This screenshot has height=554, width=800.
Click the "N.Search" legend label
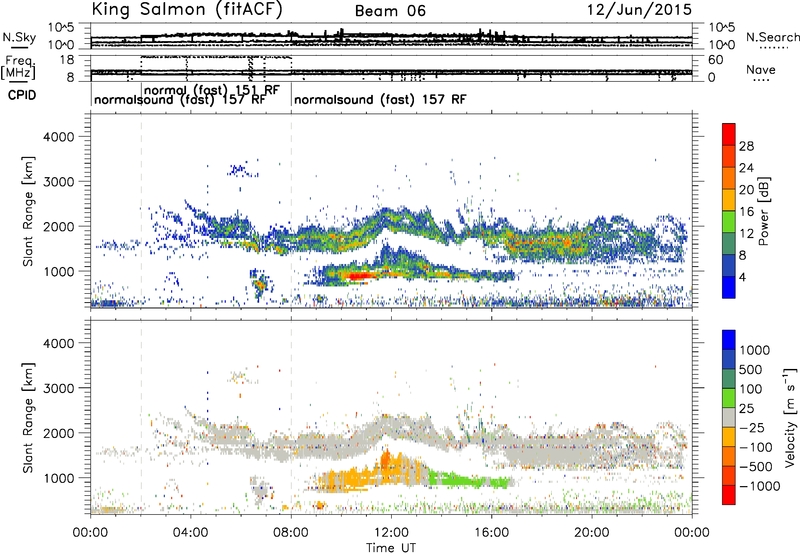[772, 37]
